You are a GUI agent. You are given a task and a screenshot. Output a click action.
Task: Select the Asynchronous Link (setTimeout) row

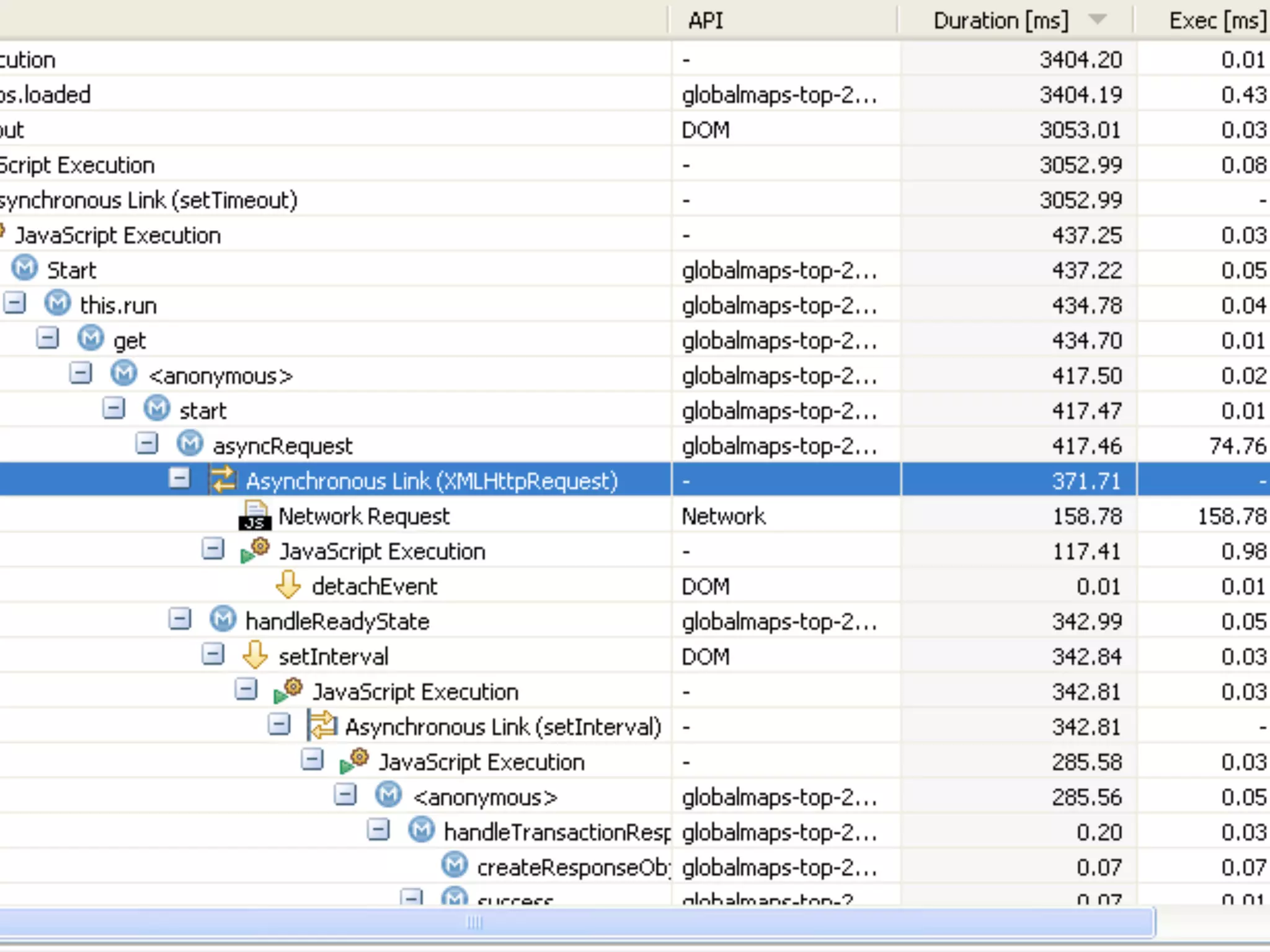(x=635, y=200)
